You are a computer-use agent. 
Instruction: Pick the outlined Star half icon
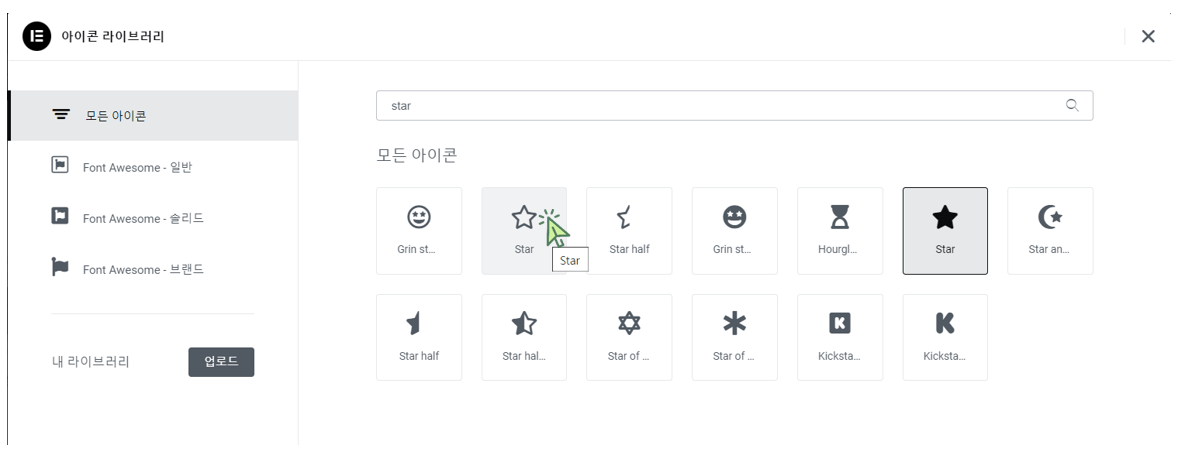tap(629, 230)
